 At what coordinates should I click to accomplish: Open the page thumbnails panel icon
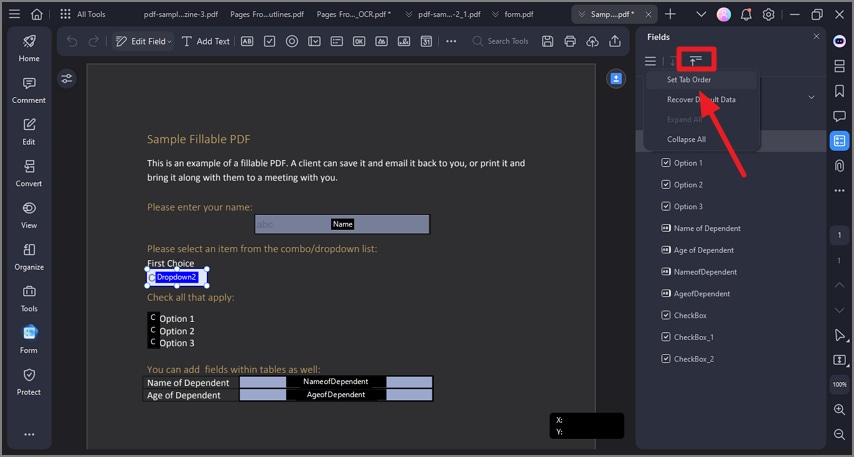tap(839, 66)
